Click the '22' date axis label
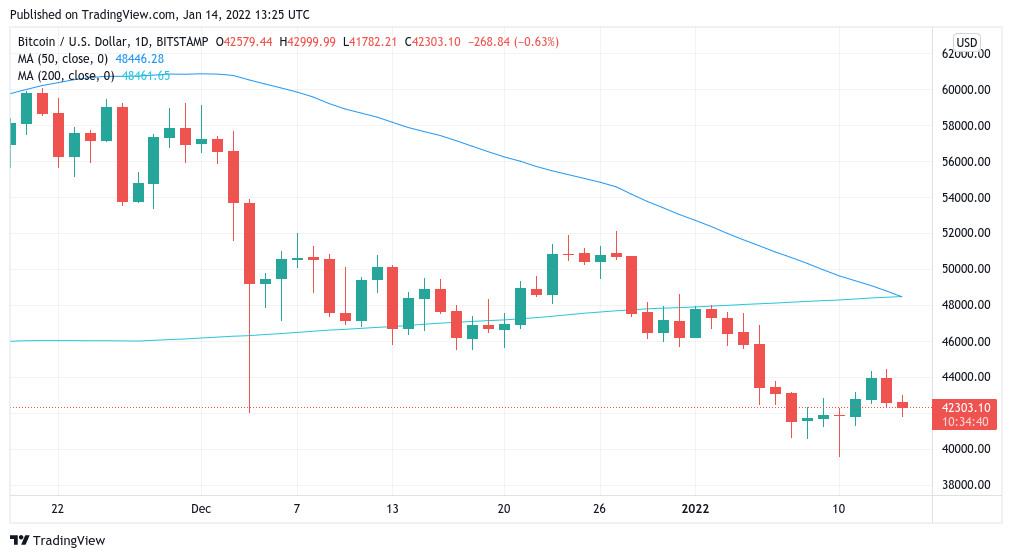 [x=57, y=509]
